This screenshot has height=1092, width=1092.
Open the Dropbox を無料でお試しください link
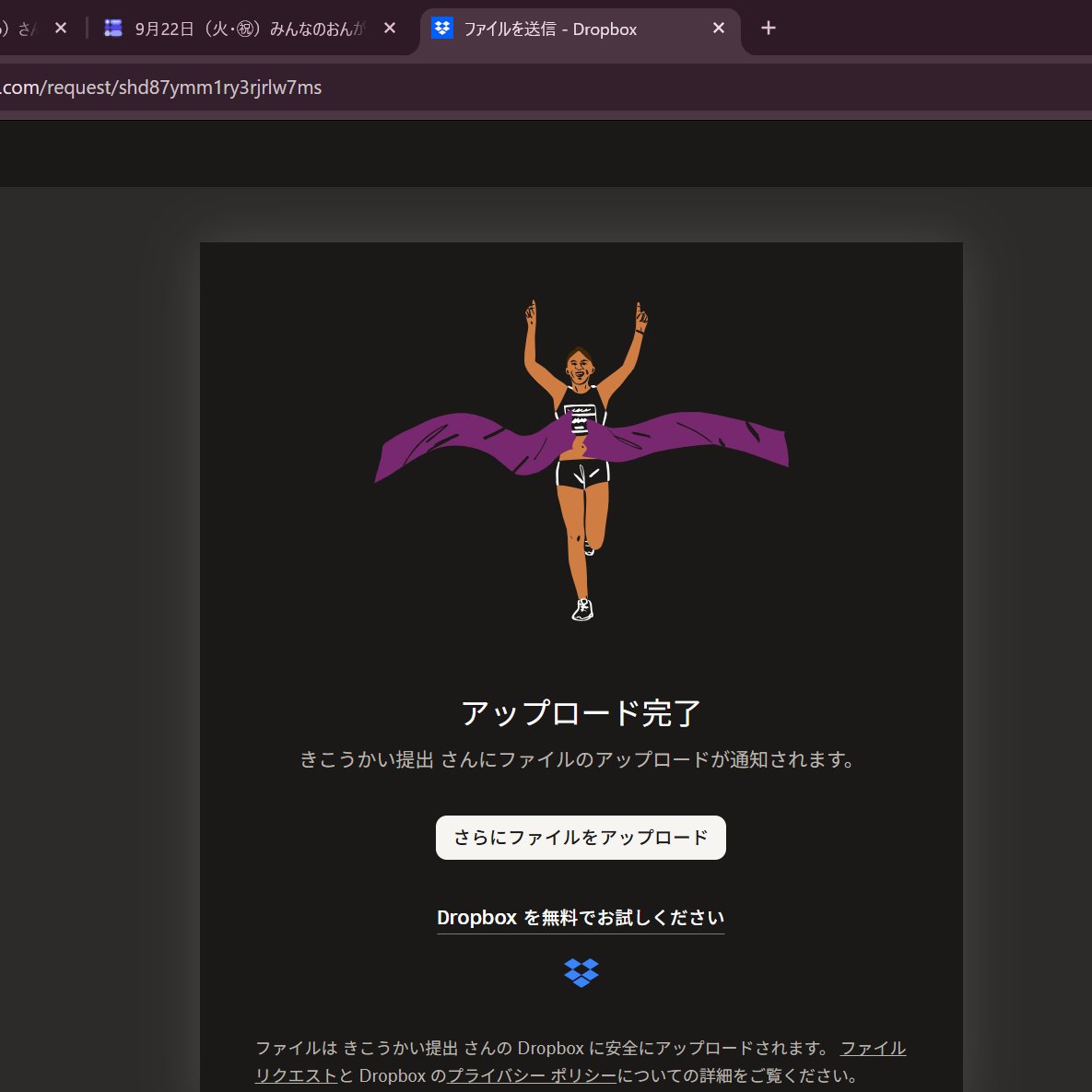point(581,917)
